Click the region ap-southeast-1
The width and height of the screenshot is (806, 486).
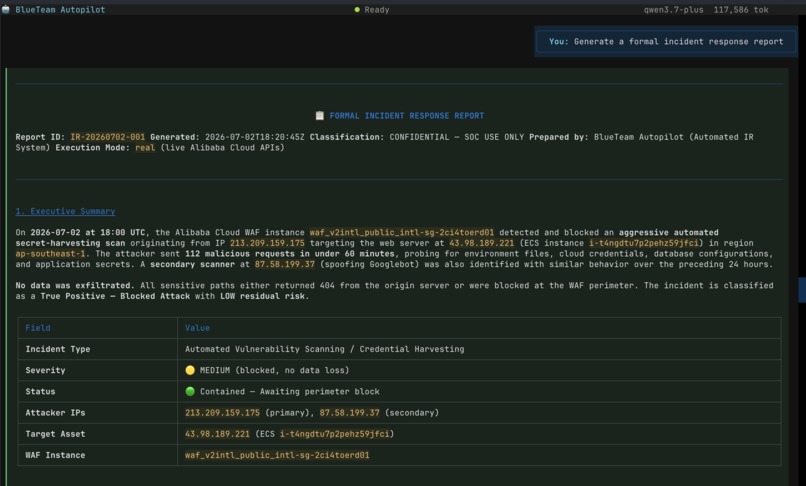click(x=50, y=254)
